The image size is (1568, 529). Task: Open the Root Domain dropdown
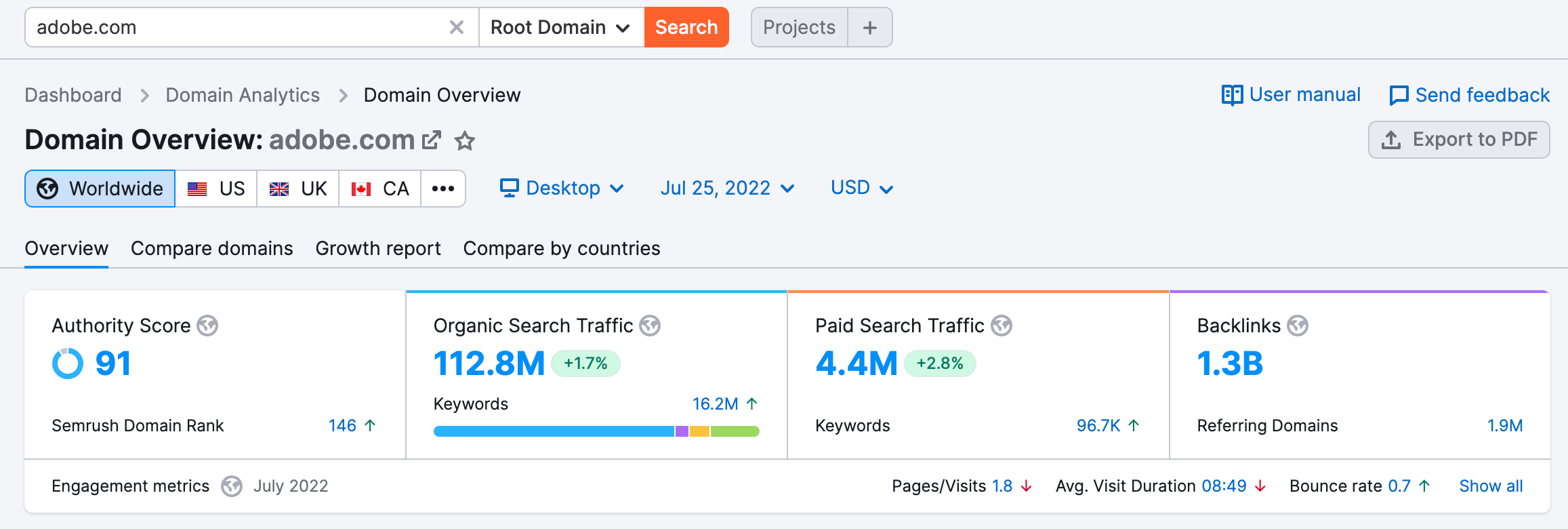click(x=561, y=27)
